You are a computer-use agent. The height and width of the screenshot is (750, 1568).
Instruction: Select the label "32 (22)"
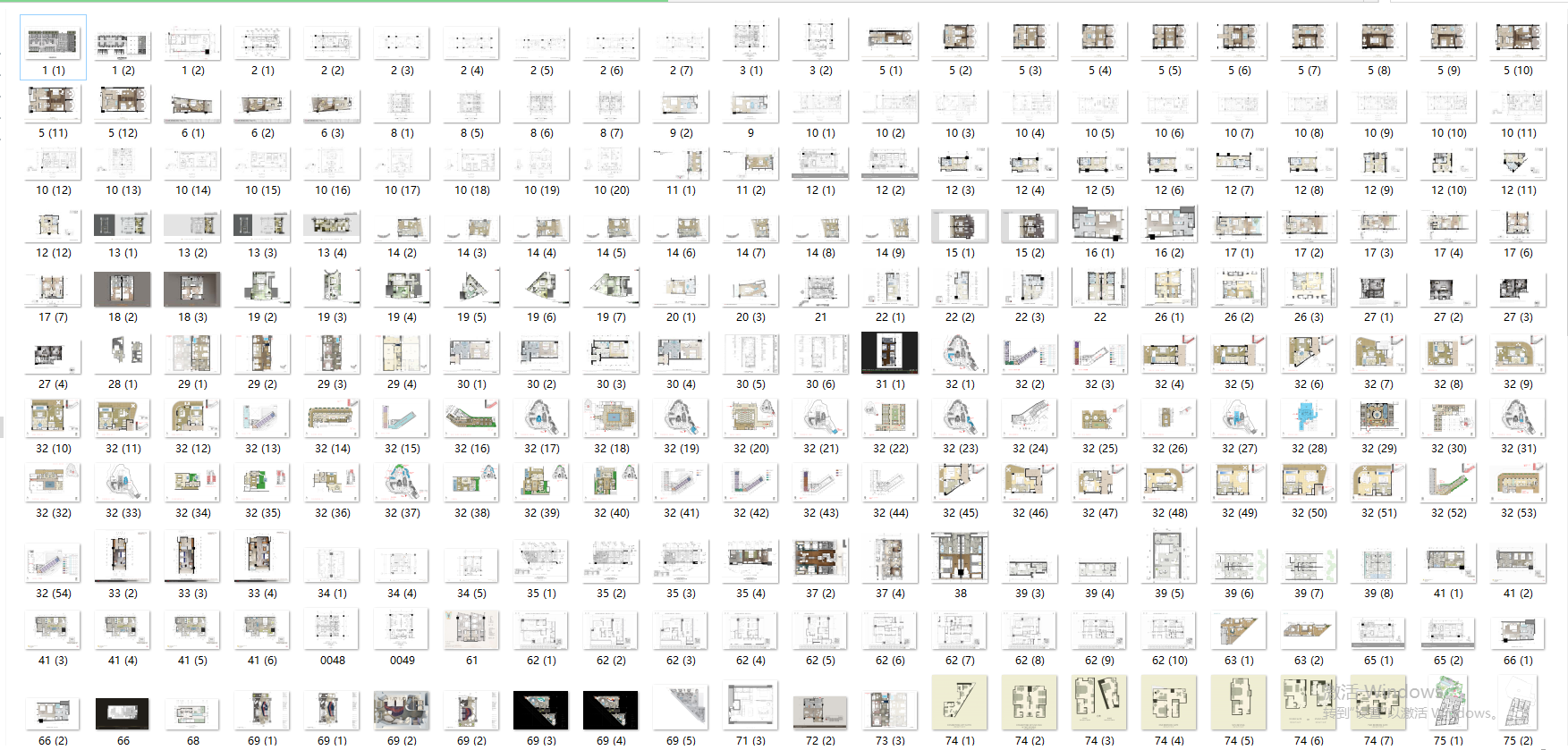pos(890,448)
